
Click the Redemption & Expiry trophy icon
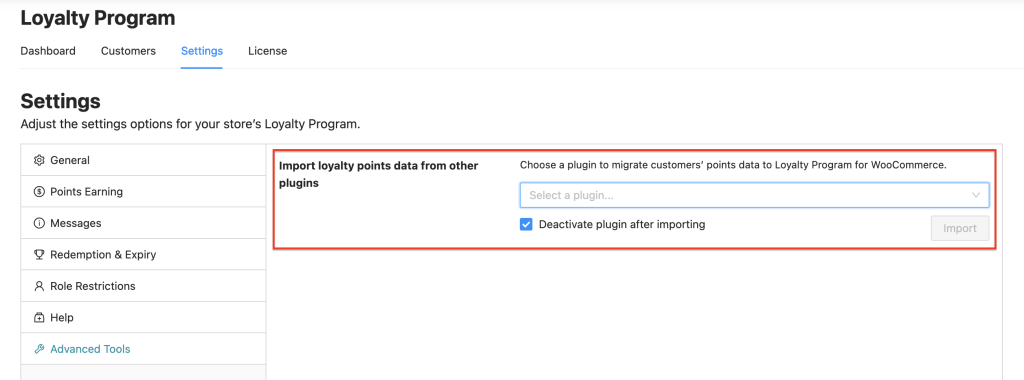click(x=39, y=255)
